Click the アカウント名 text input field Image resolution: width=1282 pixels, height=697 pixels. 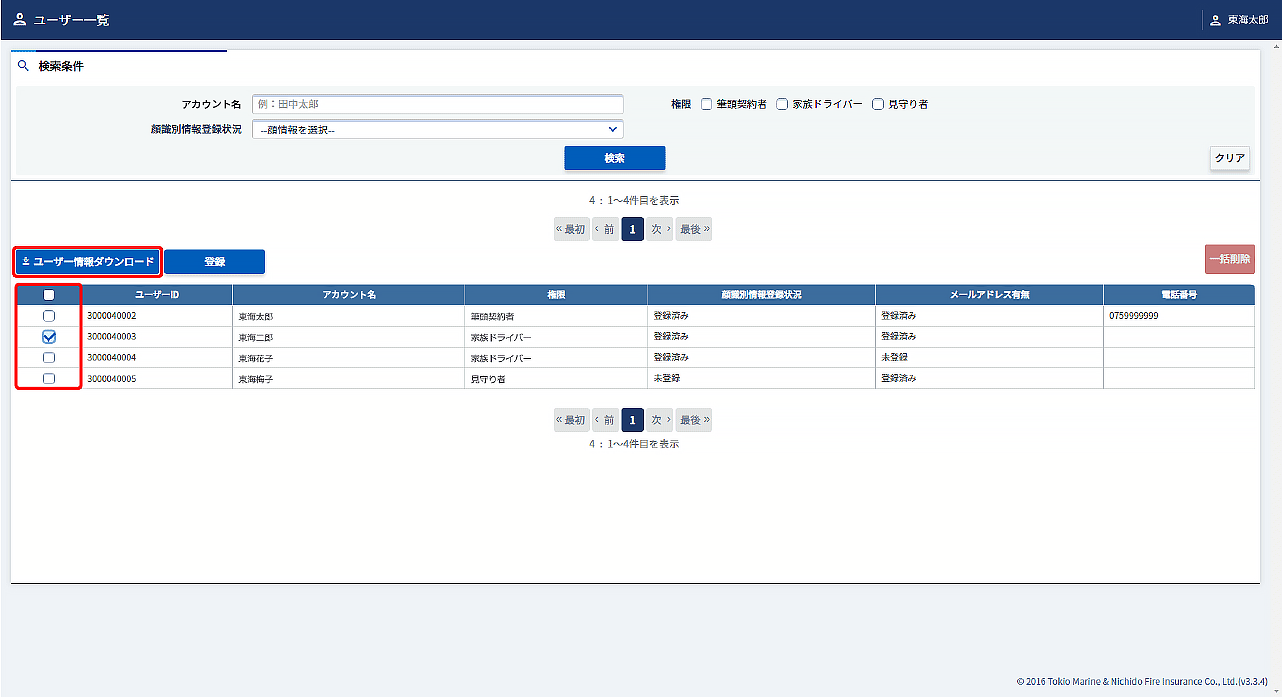click(x=437, y=104)
